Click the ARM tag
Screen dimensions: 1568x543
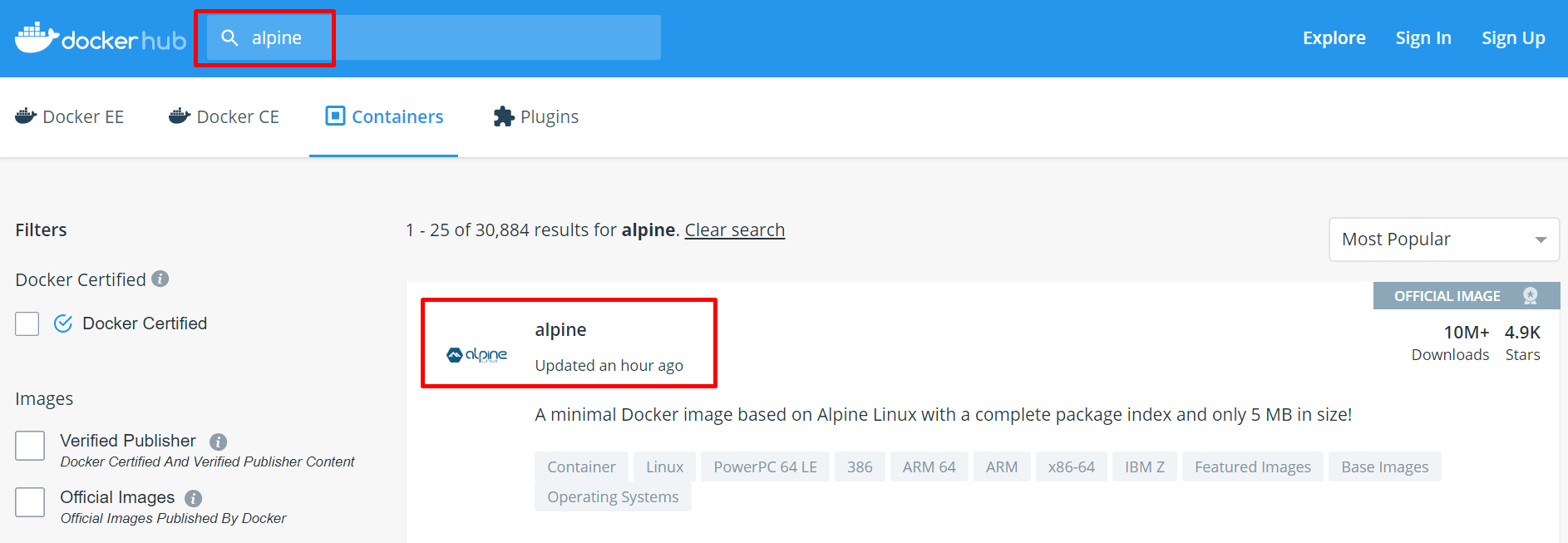coord(1002,466)
